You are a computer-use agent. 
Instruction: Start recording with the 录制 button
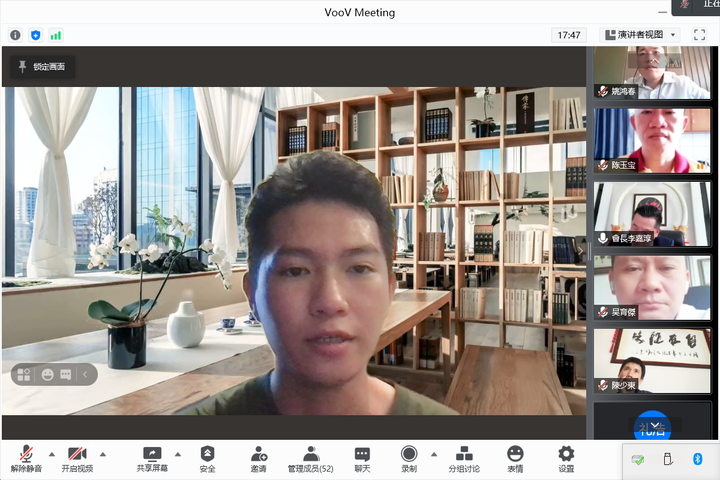click(x=409, y=457)
